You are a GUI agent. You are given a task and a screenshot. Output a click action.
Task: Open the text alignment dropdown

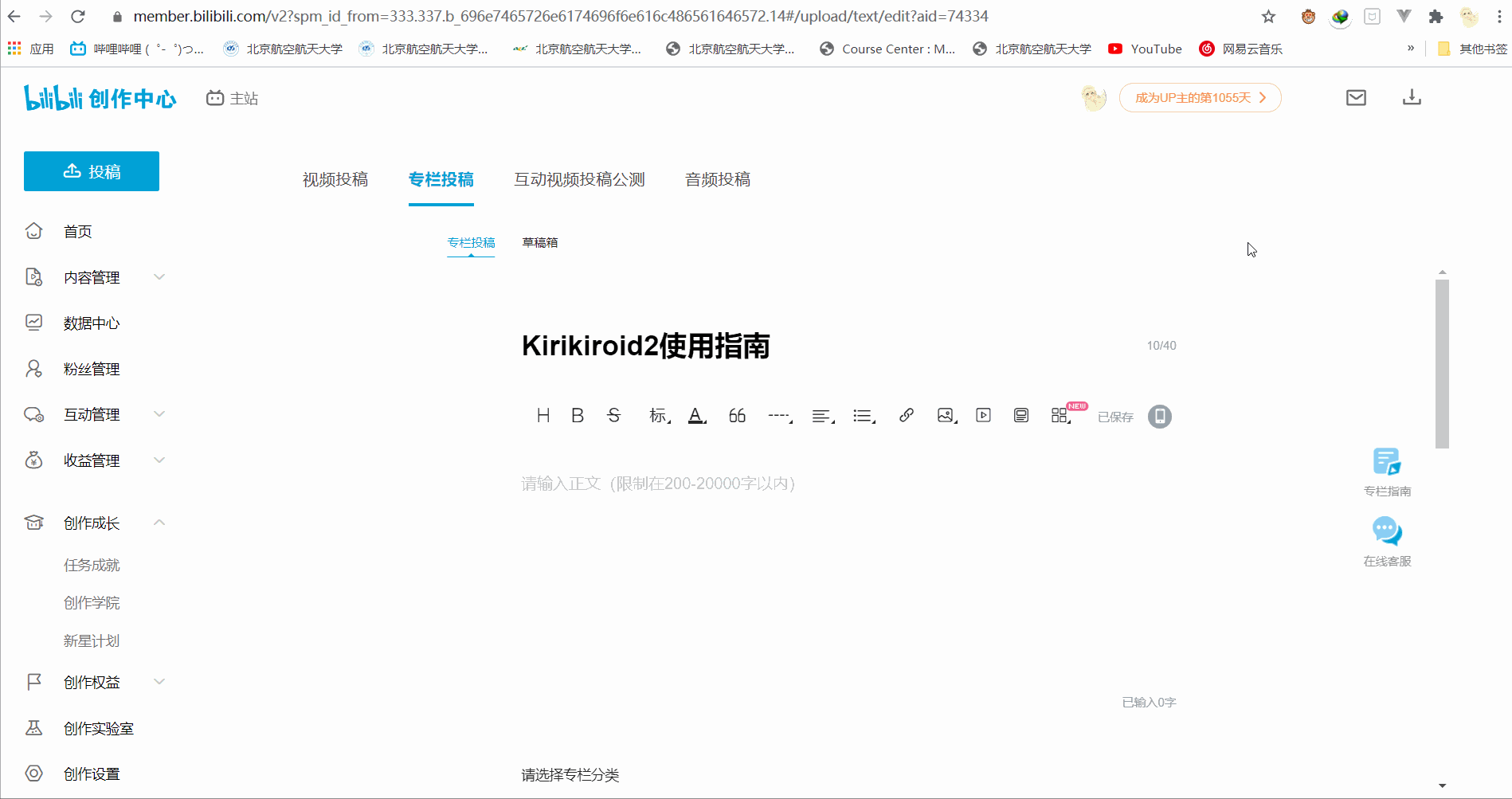point(823,415)
